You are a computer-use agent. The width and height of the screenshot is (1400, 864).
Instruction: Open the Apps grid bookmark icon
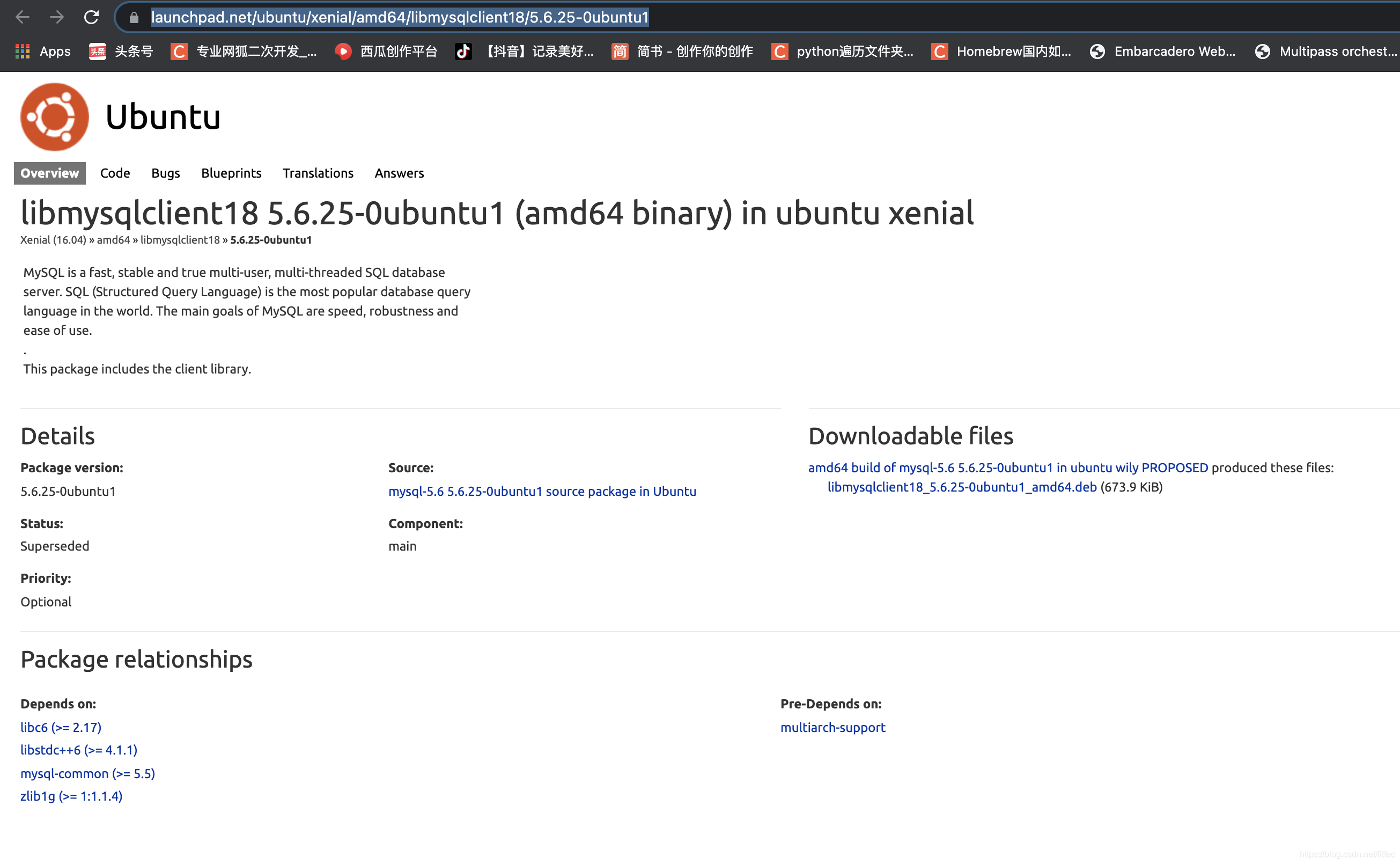[x=23, y=52]
